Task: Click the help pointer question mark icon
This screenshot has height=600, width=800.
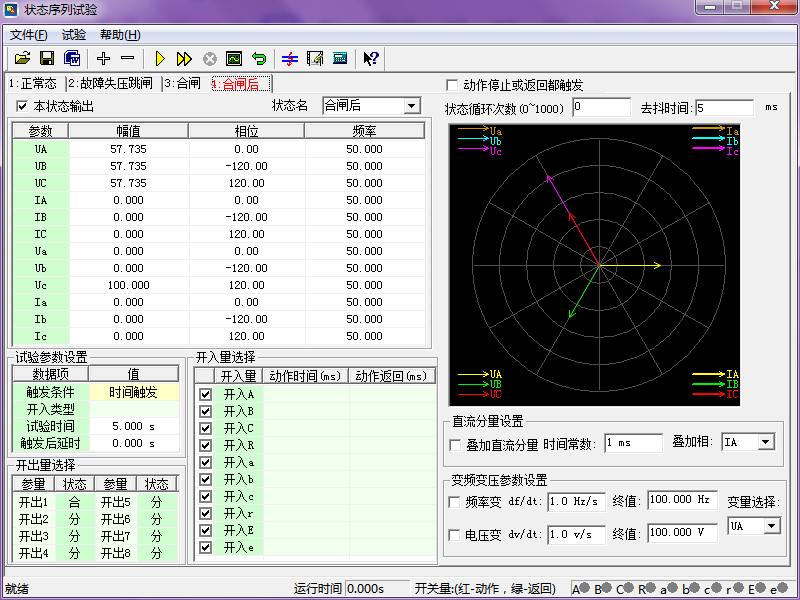Action: click(x=371, y=59)
